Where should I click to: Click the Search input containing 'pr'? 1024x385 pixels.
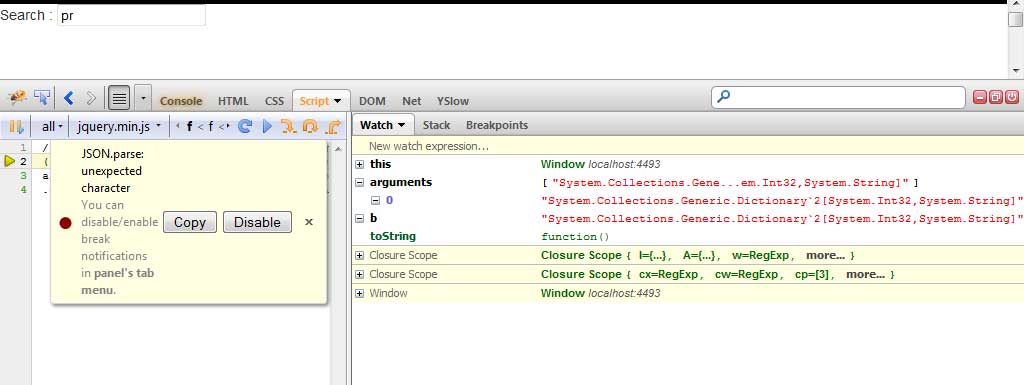click(x=131, y=16)
